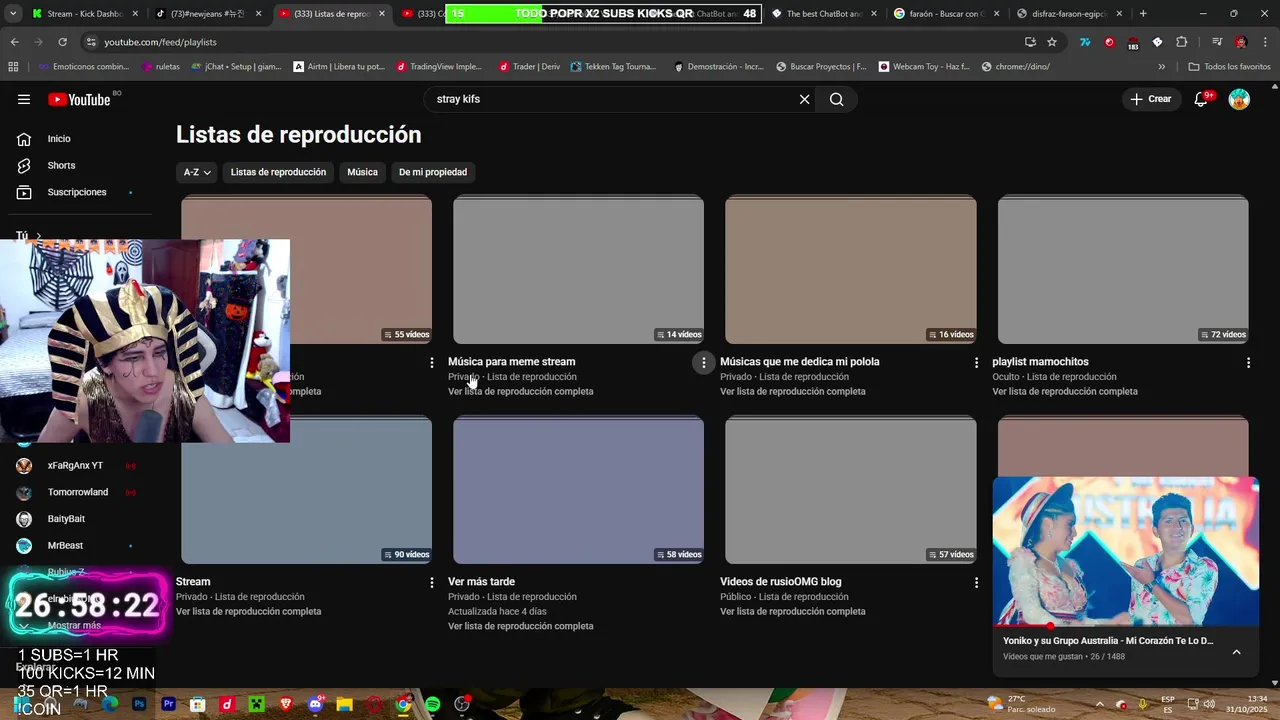Screen dimensions: 1280x720
Task: Expand the A-Z sort dropdown
Action: coord(196,172)
